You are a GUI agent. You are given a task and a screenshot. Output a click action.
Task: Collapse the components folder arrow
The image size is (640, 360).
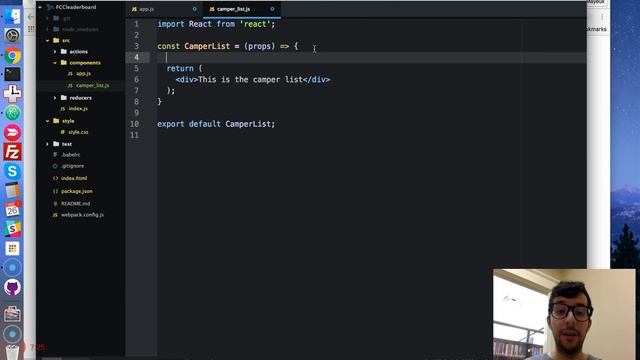pyautogui.click(x=55, y=63)
